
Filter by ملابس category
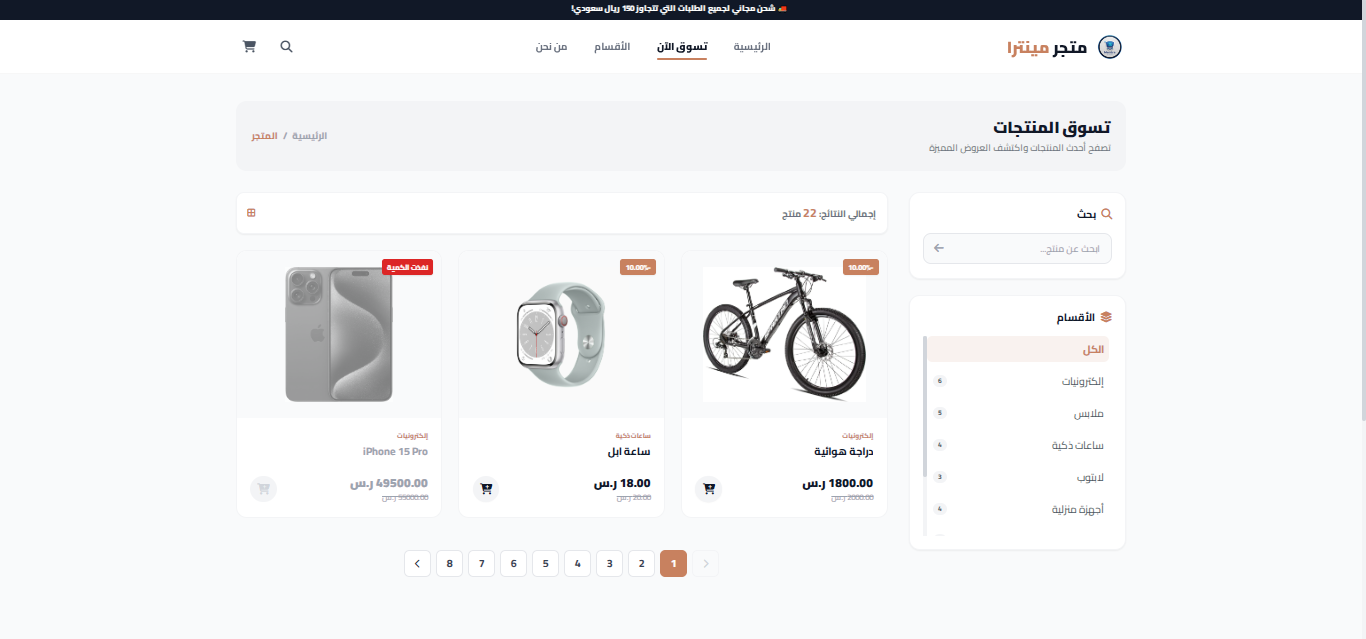(x=1018, y=413)
